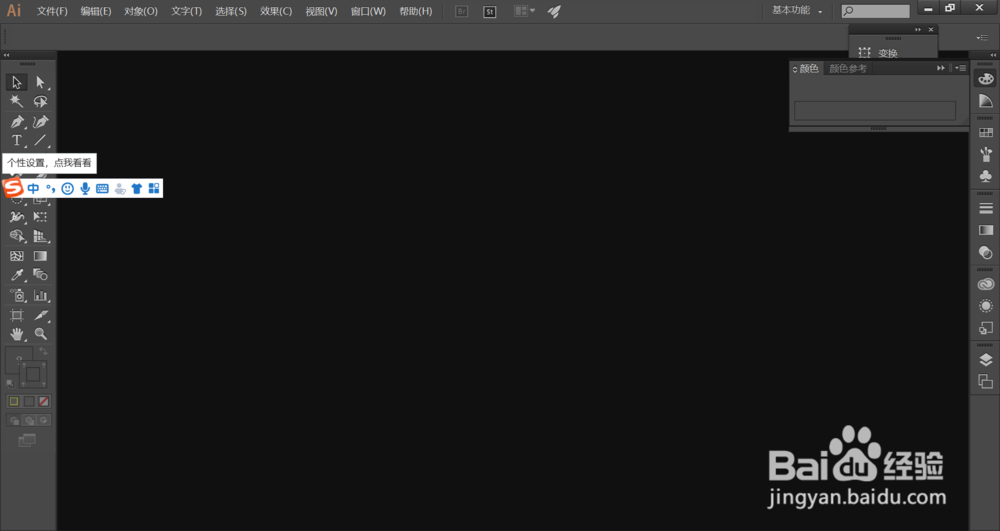Select the Selection tool (black arrow)
Viewport: 1000px width, 531px height.
tap(17, 82)
